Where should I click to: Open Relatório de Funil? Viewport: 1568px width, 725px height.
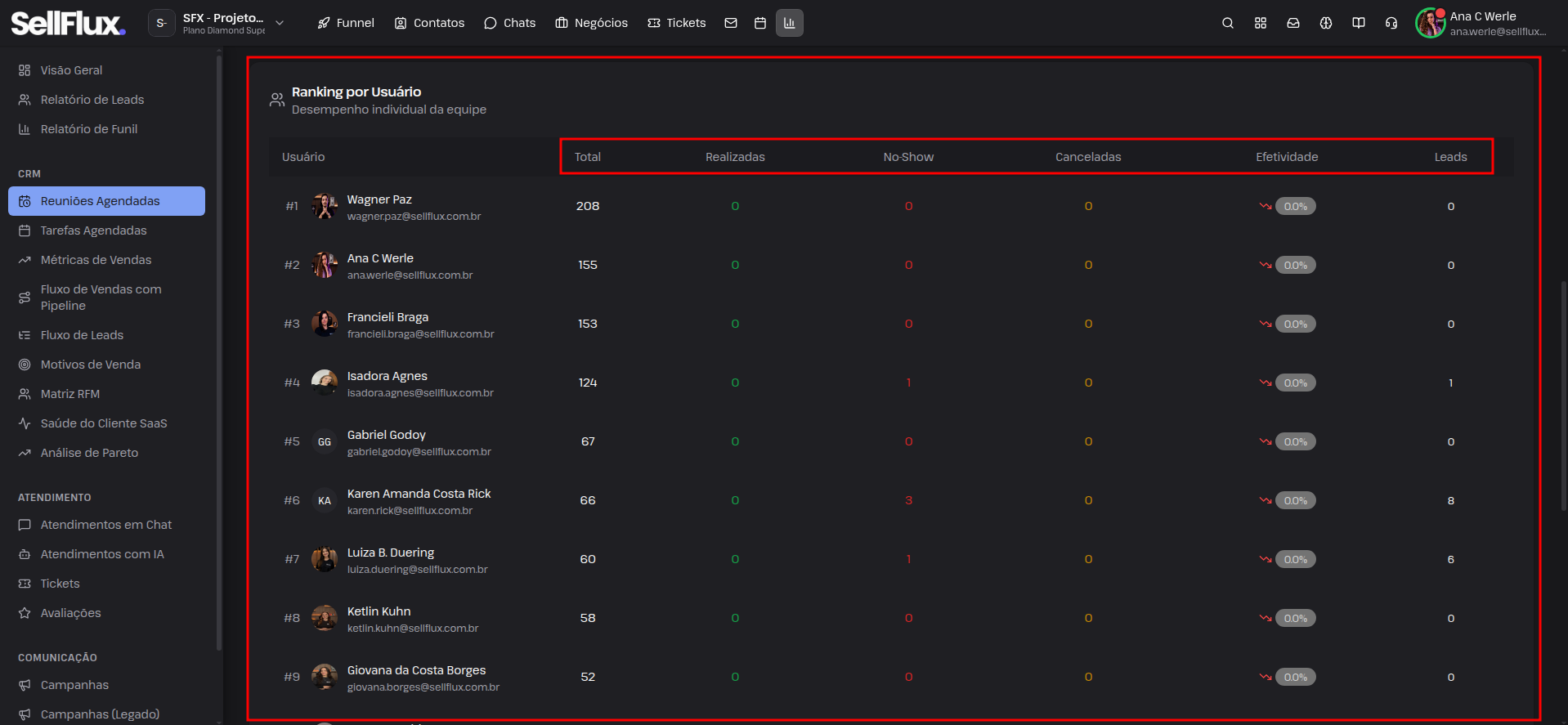click(x=106, y=129)
